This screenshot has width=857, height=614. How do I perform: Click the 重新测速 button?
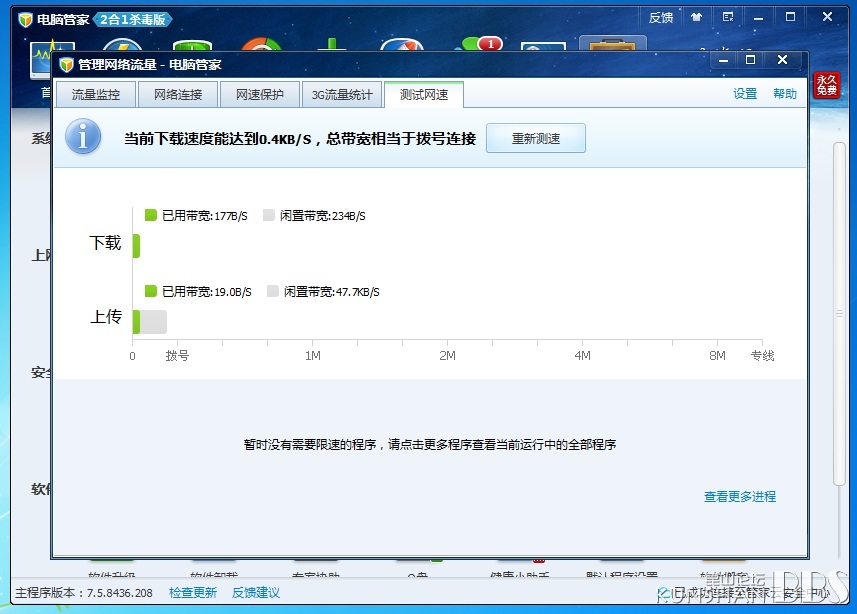536,138
